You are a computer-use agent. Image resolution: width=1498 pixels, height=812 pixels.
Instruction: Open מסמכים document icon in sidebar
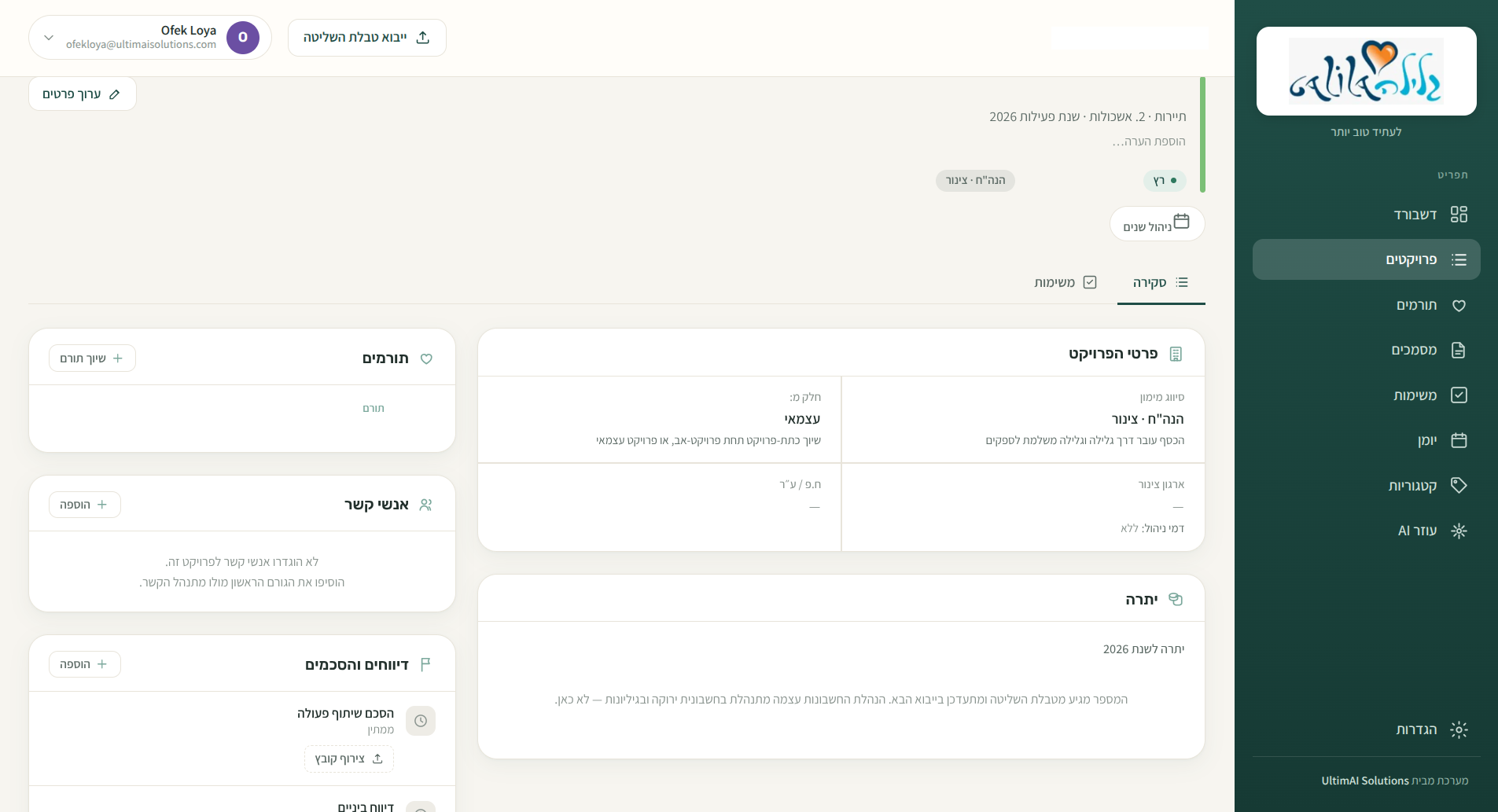[1459, 350]
